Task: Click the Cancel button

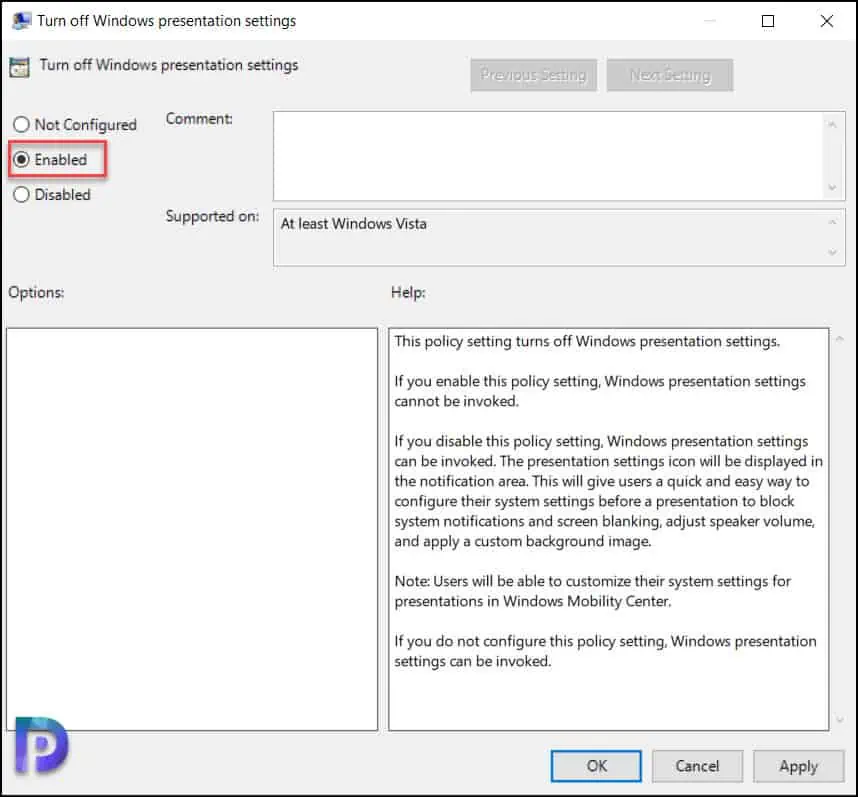Action: (697, 766)
